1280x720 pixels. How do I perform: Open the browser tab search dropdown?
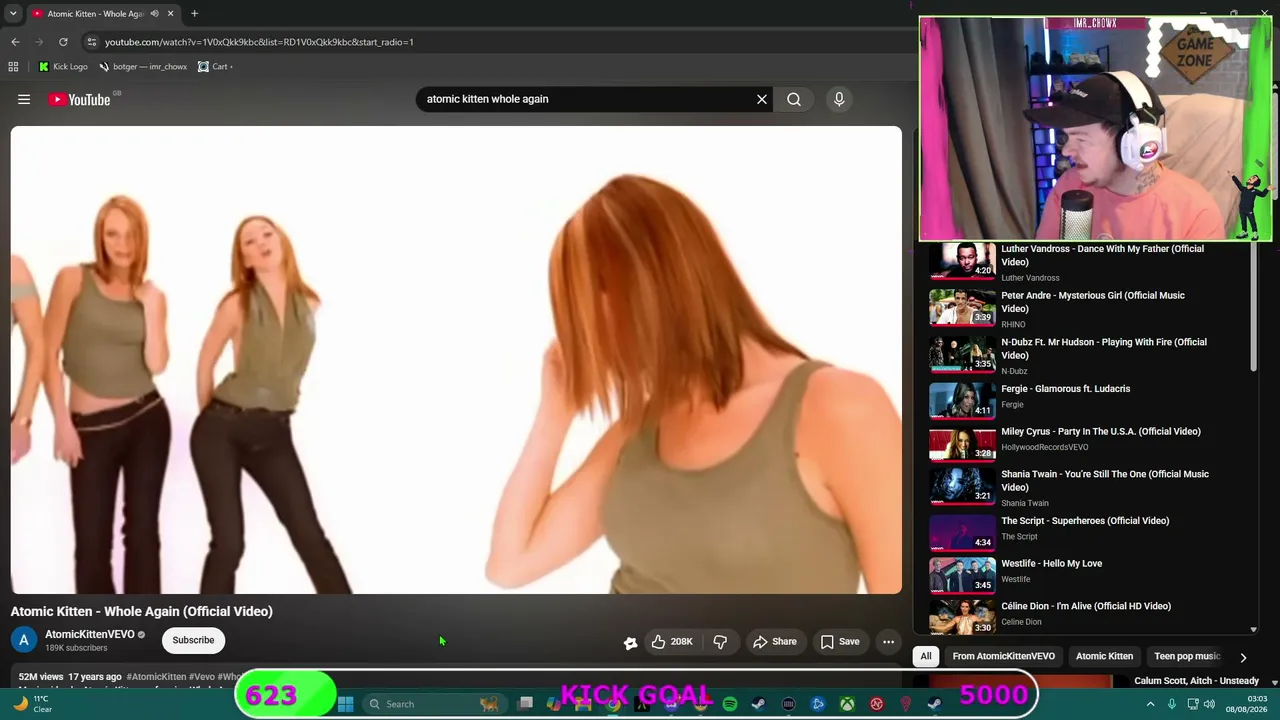pyautogui.click(x=13, y=14)
